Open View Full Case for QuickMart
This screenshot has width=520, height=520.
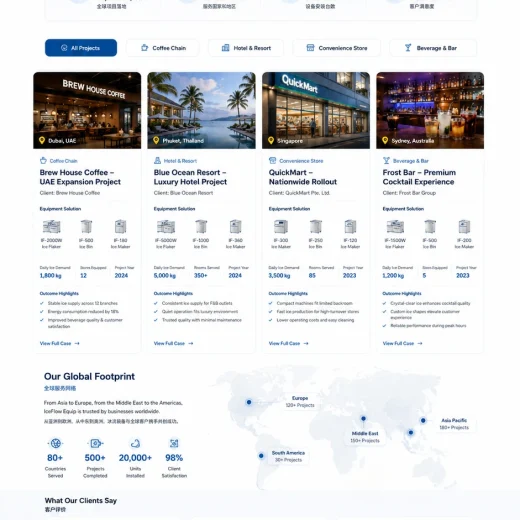pos(288,343)
